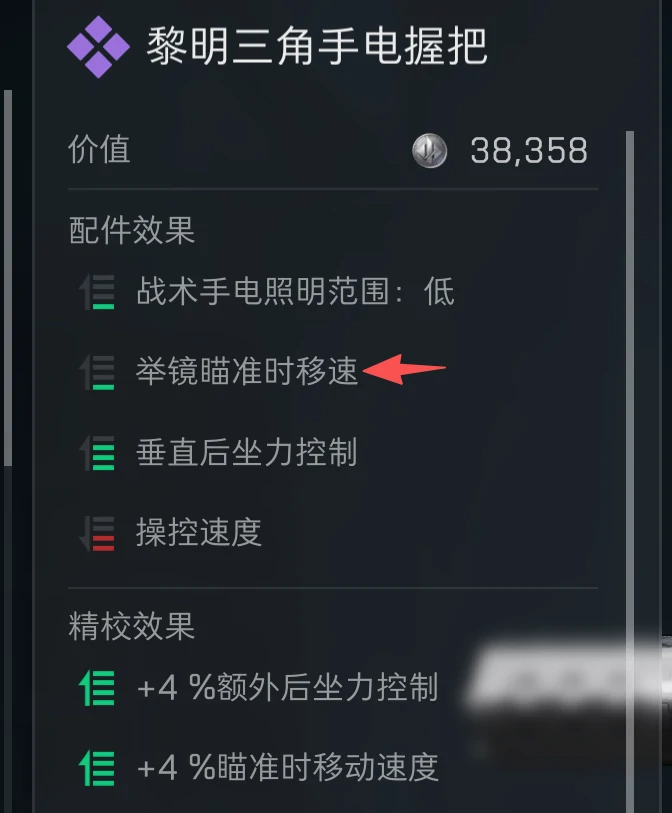This screenshot has width=672, height=813.
Task: Select the 战术手电照明范围: 低 effect
Action: [296, 291]
